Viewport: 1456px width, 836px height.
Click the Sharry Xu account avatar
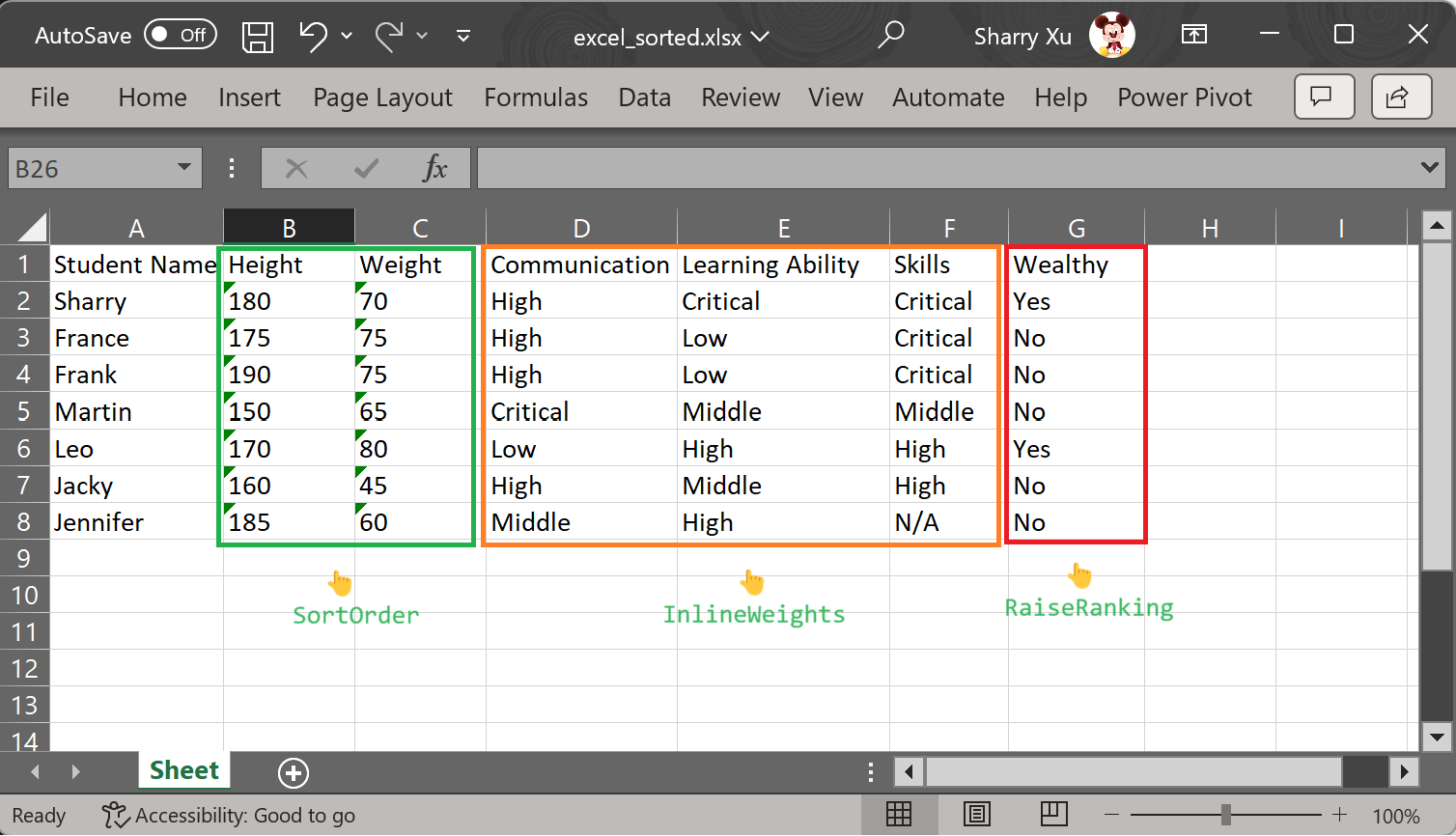(1112, 36)
